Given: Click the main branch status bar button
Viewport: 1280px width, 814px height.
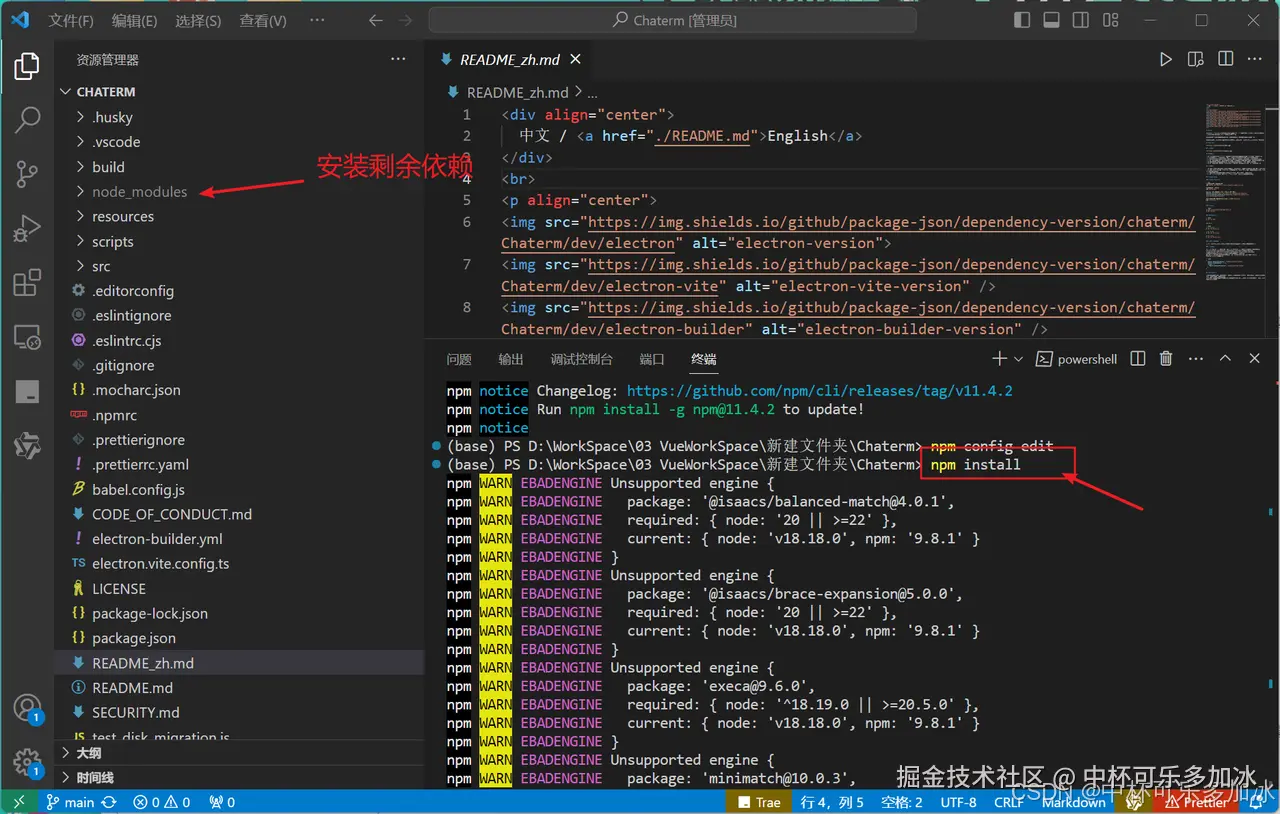Looking at the screenshot, I should click(x=69, y=802).
